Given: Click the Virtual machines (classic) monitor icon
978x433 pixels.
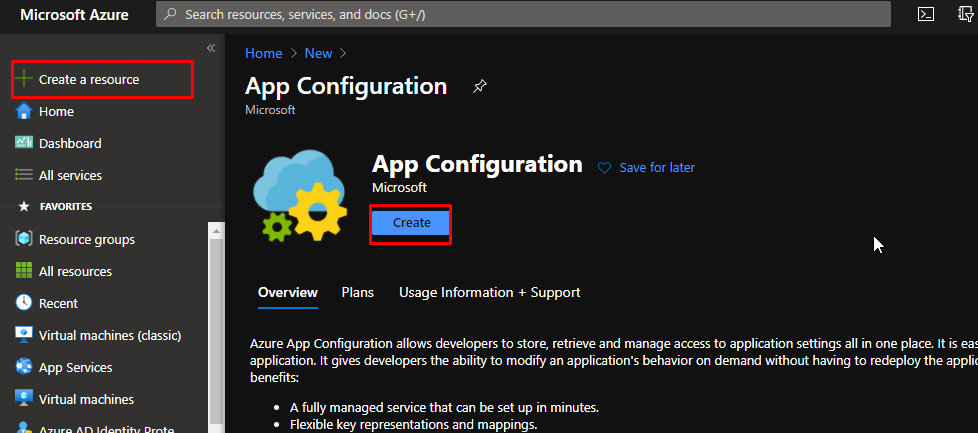Looking at the screenshot, I should click(x=24, y=335).
